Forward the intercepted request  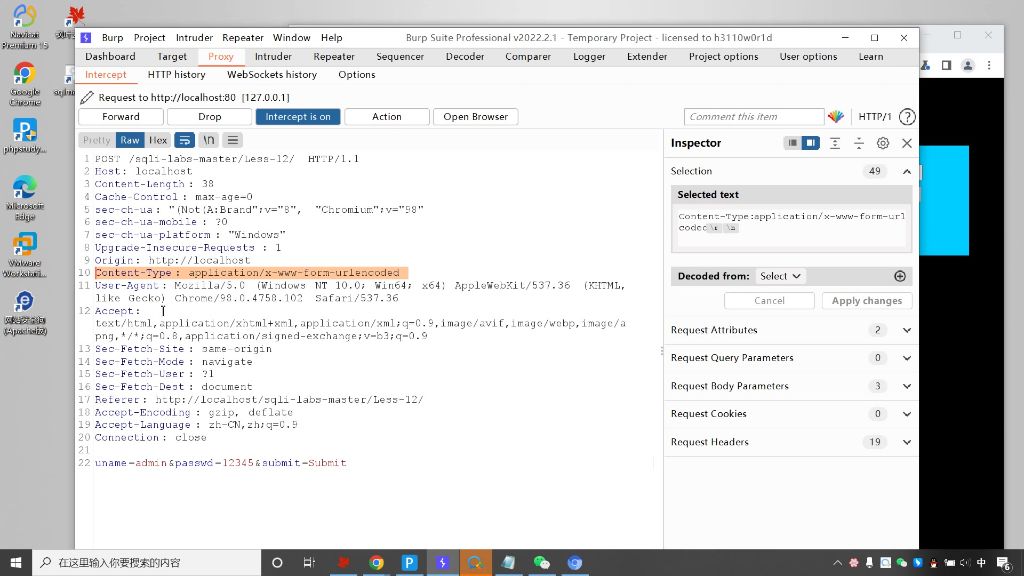[x=121, y=116]
